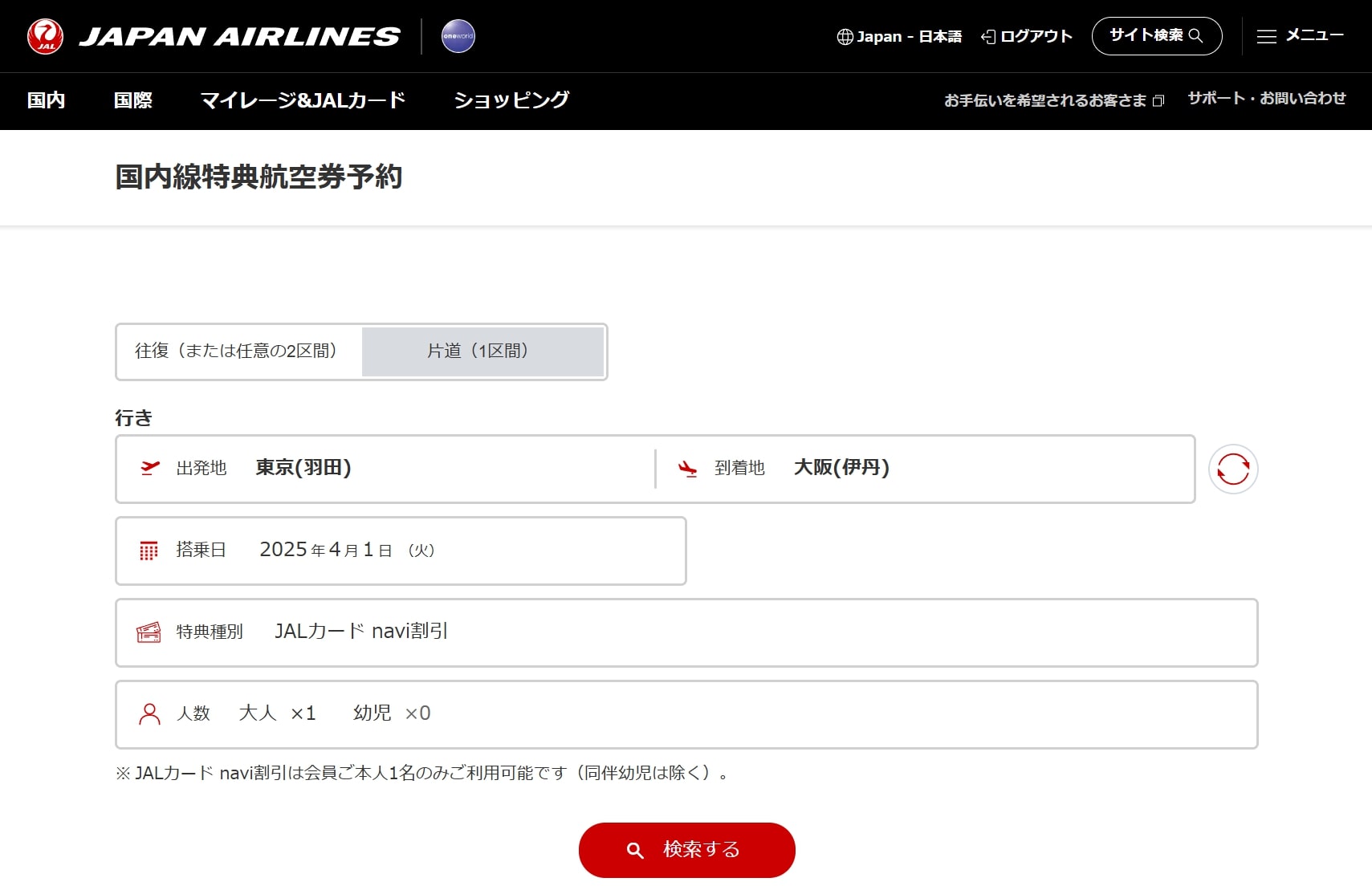Open the hamburger menu icon
This screenshot has width=1372, height=886.
(x=1266, y=36)
